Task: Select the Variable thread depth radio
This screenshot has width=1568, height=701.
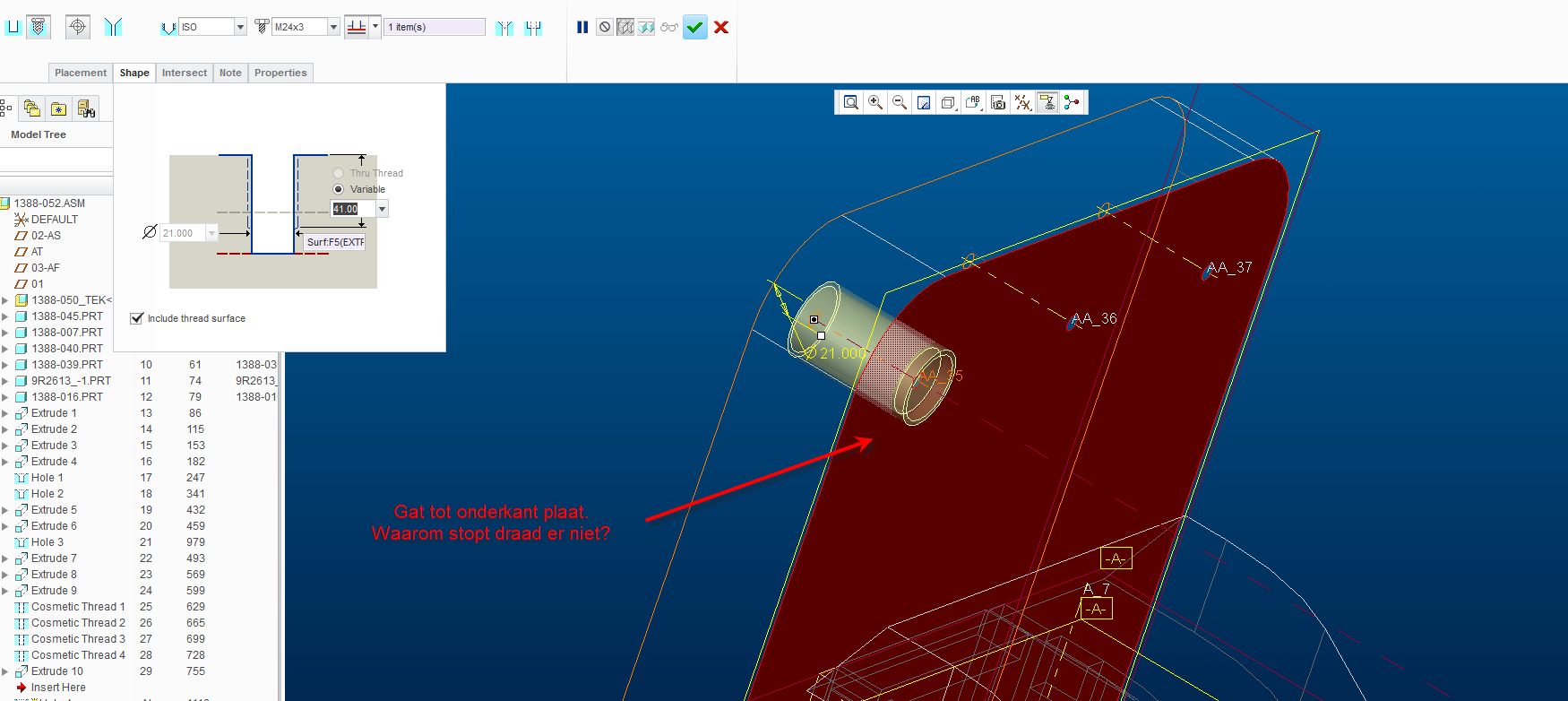Action: pyautogui.click(x=338, y=189)
